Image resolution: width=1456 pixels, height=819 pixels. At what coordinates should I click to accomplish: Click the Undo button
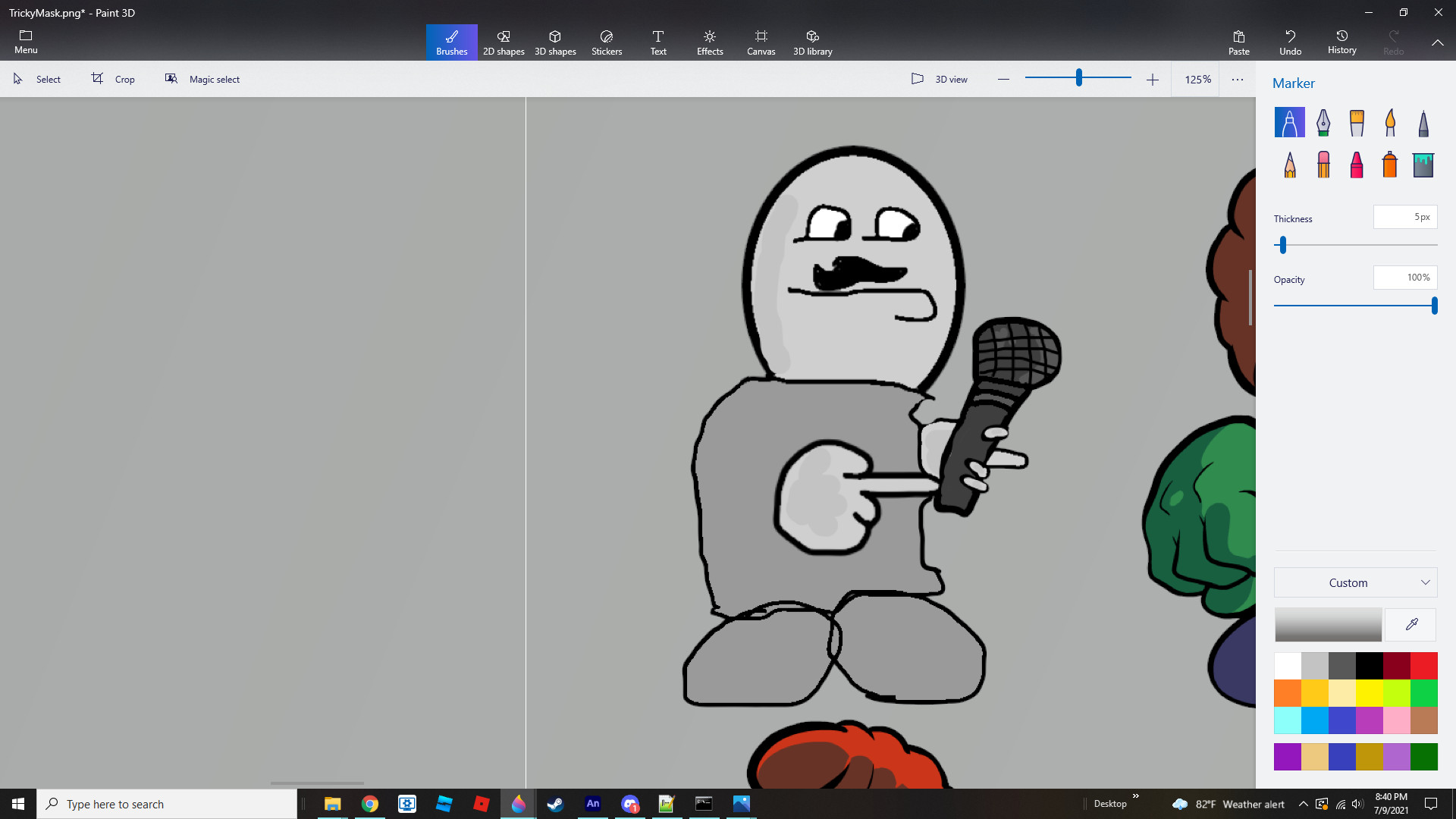tap(1290, 42)
